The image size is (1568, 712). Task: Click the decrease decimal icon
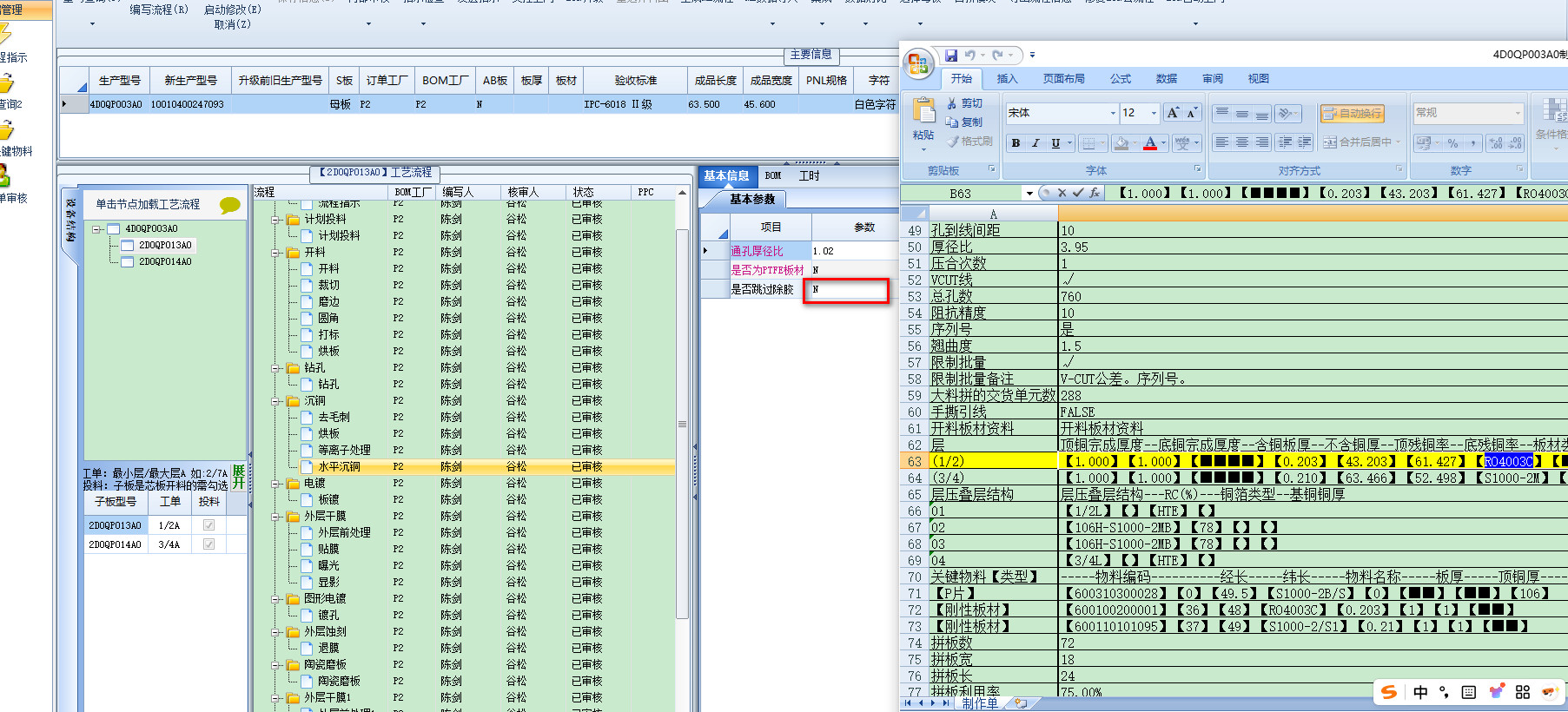click(1515, 143)
